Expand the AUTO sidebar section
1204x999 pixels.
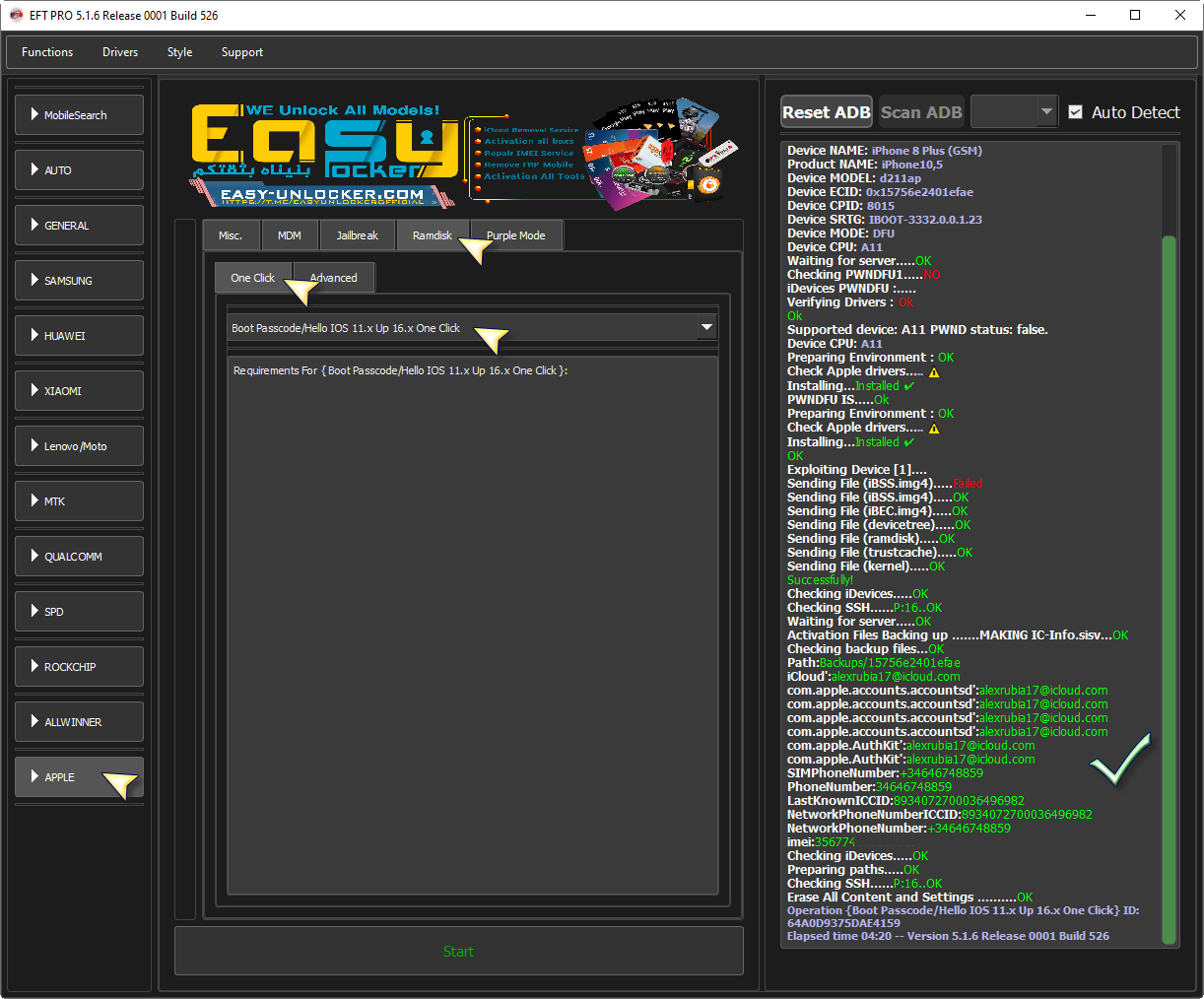point(80,170)
